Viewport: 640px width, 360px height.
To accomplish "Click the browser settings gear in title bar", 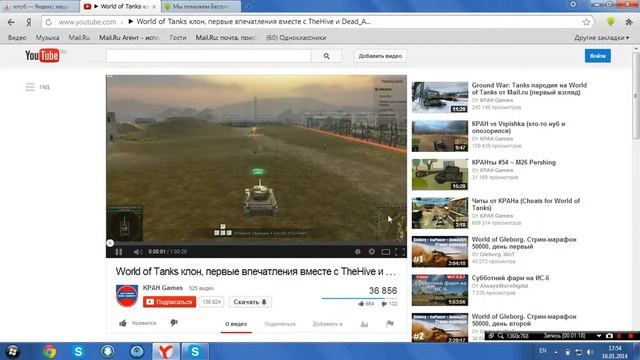I will click(x=573, y=4).
